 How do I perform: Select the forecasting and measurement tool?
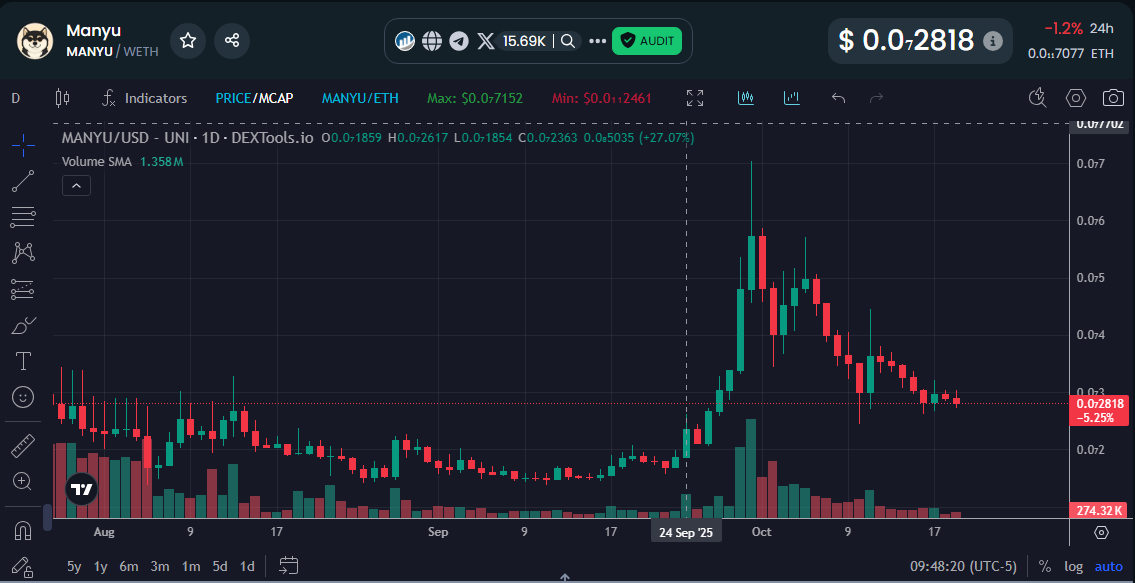coord(23,289)
